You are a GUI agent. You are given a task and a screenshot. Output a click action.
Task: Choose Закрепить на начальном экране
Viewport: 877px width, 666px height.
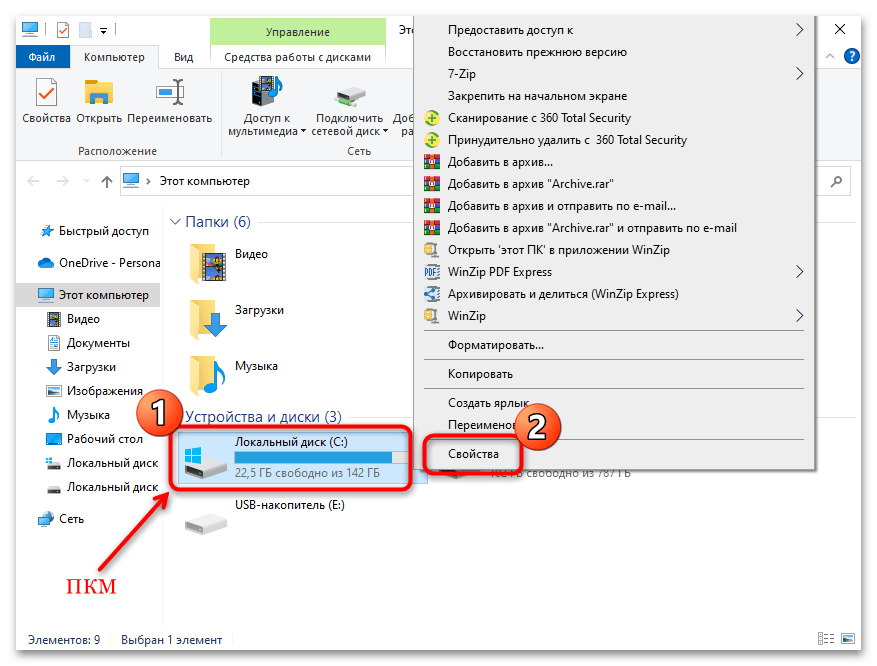tap(614, 96)
